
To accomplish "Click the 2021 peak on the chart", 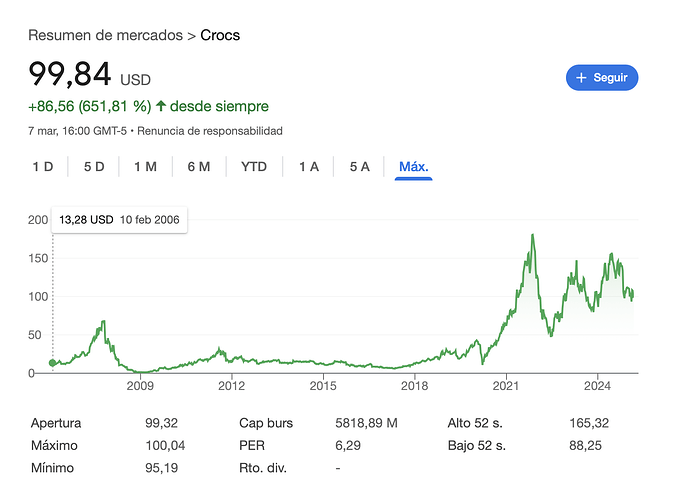I will 532,235.
